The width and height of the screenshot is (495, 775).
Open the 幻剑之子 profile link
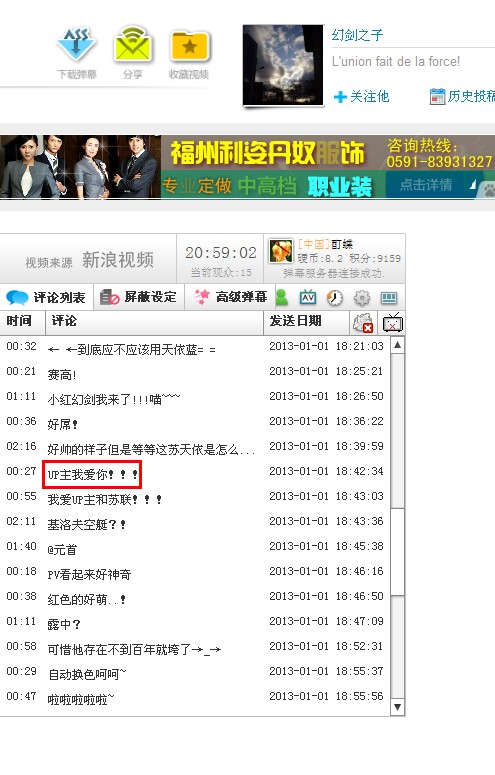357,35
